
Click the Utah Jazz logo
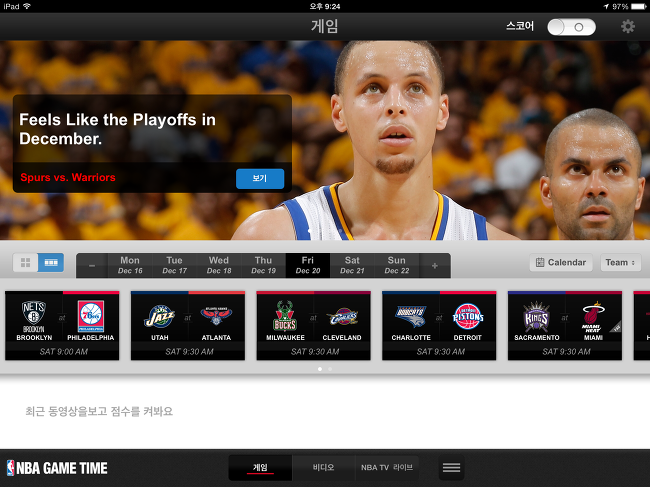(x=160, y=317)
